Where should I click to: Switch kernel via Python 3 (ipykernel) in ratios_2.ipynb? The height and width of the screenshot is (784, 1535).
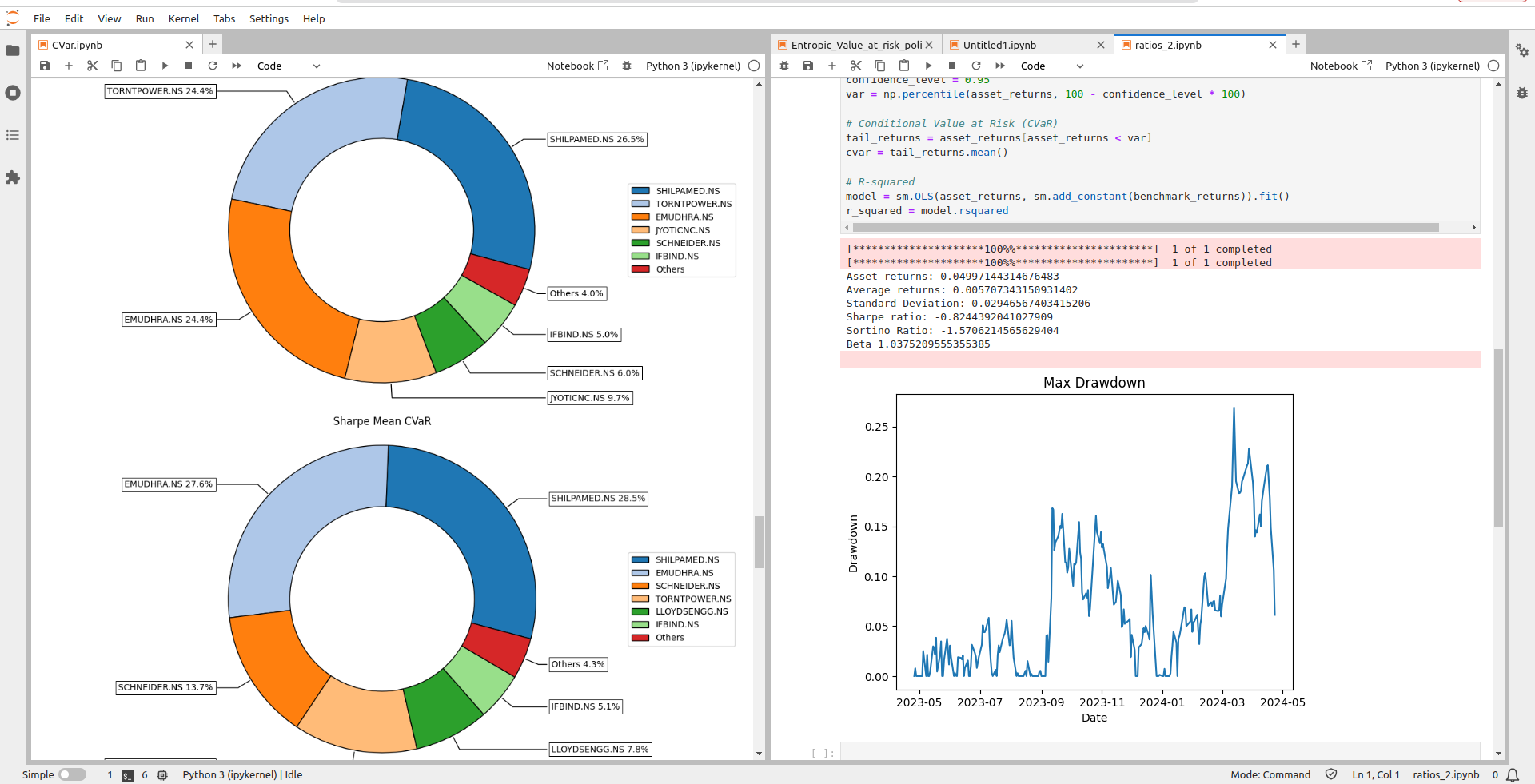point(1433,66)
